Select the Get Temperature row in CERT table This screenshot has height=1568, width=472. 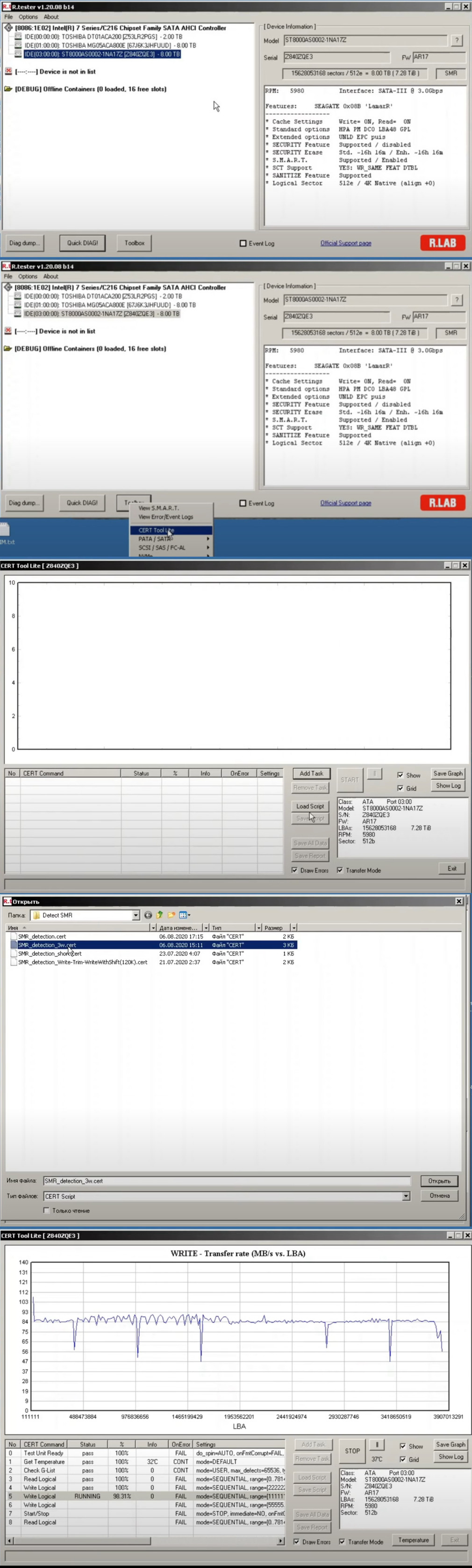[x=145, y=1461]
